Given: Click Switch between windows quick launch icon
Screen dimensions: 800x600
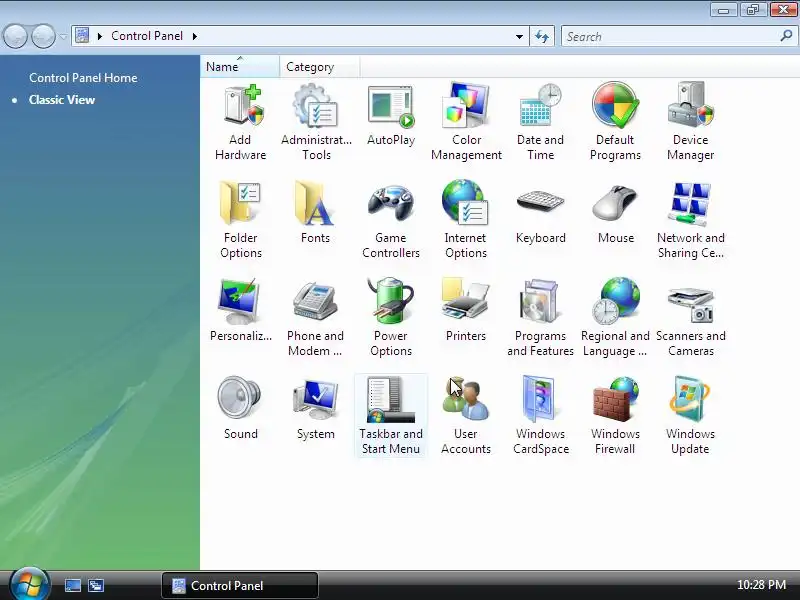Looking at the screenshot, I should [x=96, y=585].
